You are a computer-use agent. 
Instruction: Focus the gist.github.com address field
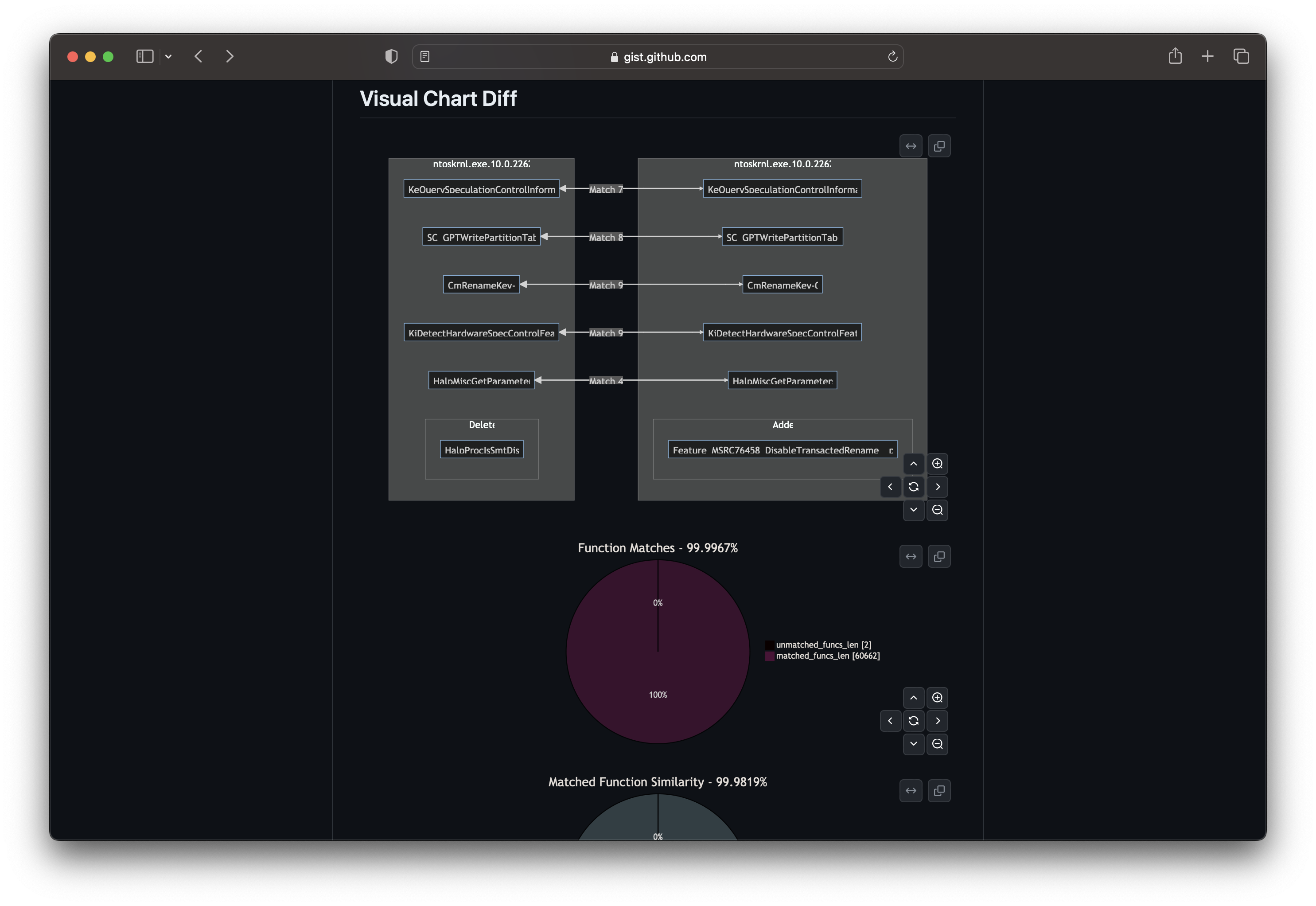coord(658,57)
